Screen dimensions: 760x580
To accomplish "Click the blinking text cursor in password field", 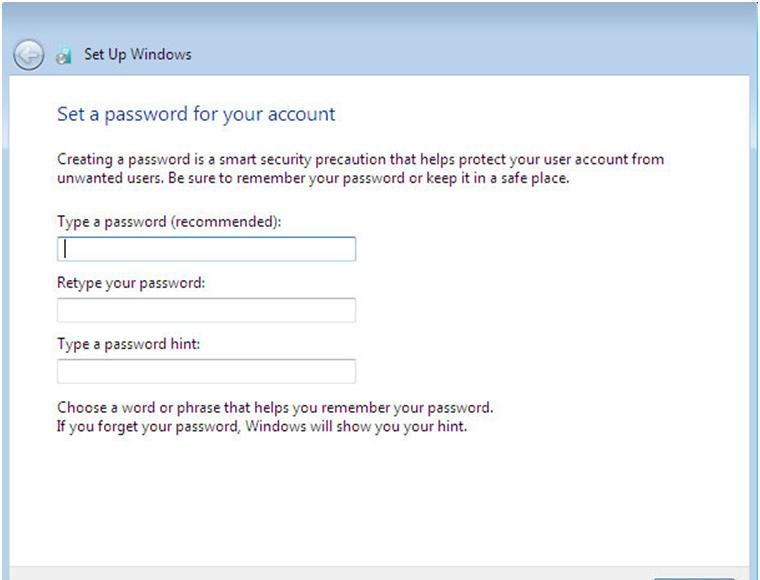I will pyautogui.click(x=65, y=249).
